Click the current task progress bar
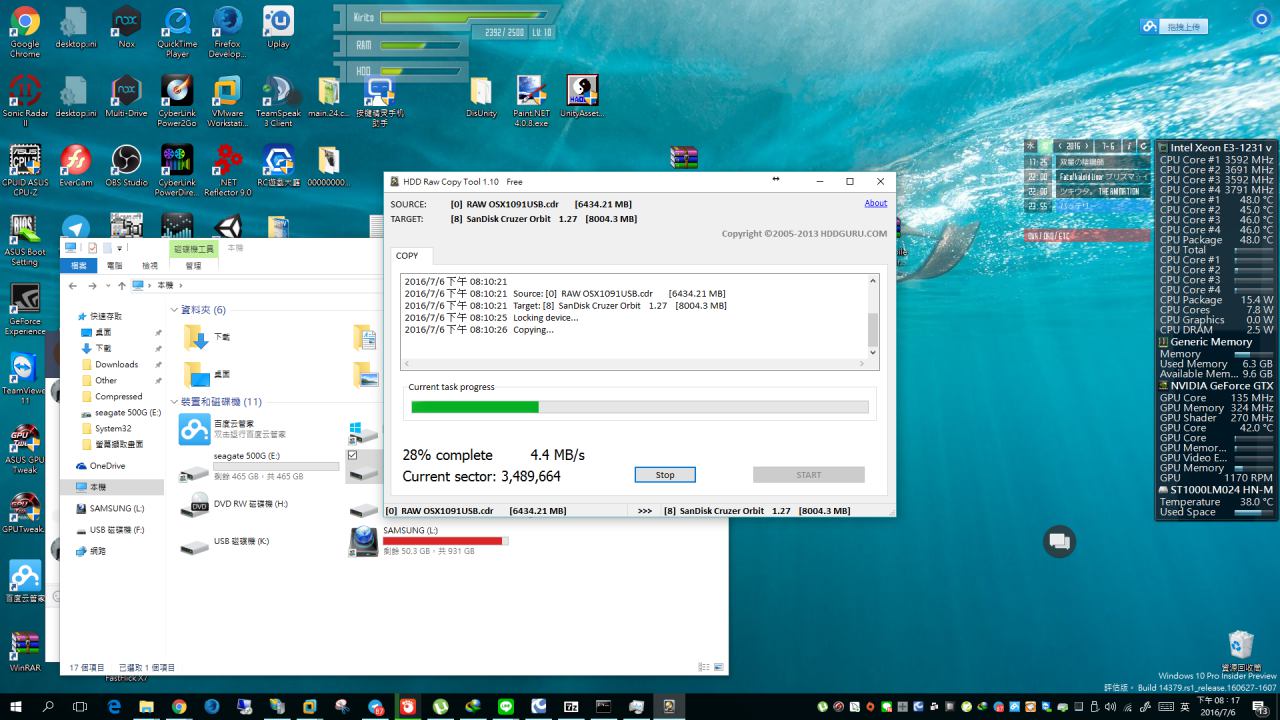Viewport: 1280px width, 720px height. [640, 407]
